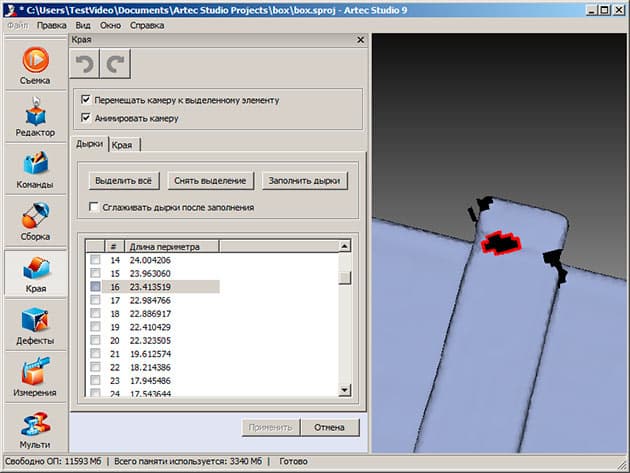This screenshot has height=473, width=630.
Task: Select perimeter value 22.984766
Action: [x=150, y=300]
